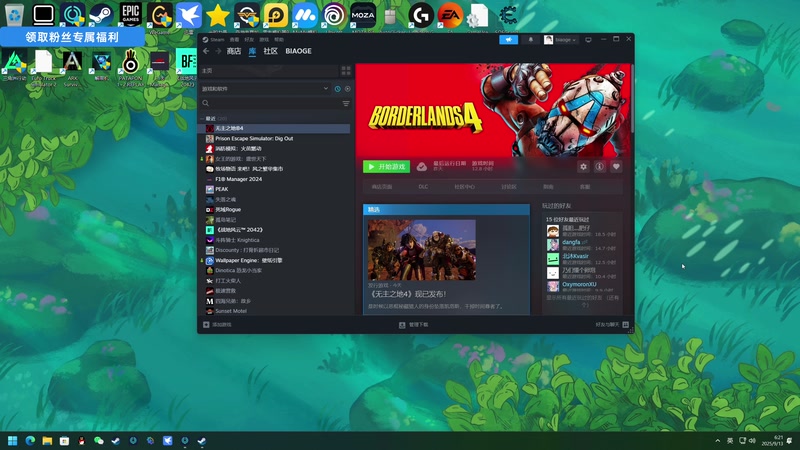800x450 pixels.
Task: Open the Ubisoft Connect desktop shortcut
Action: (334, 15)
